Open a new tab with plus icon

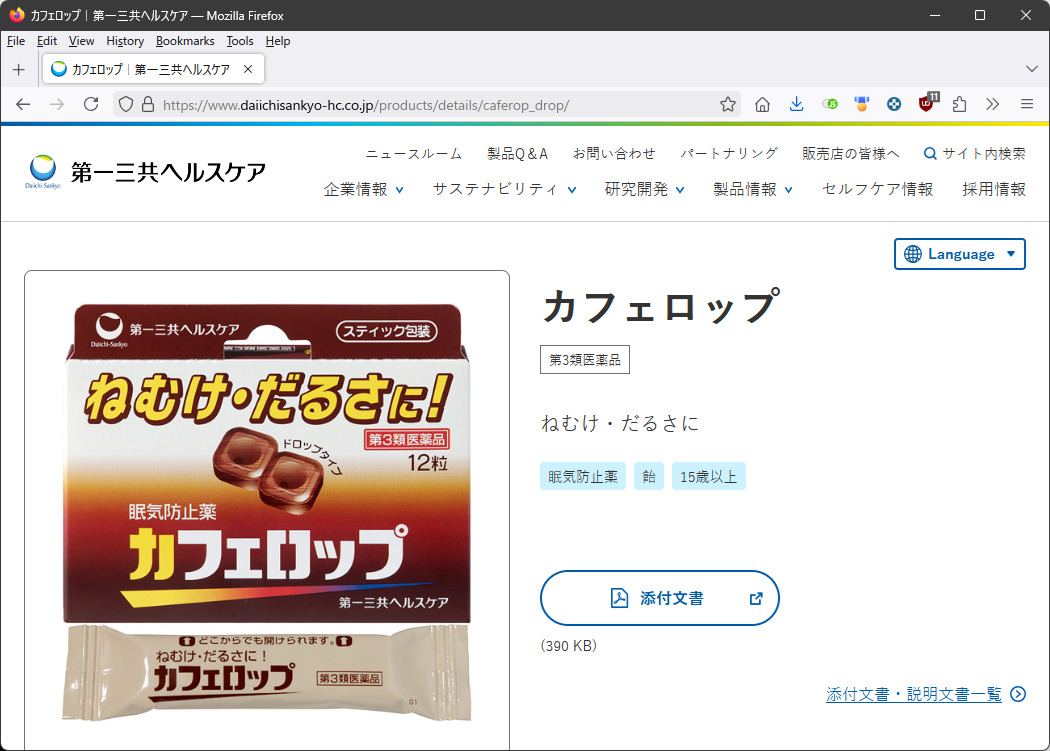[x=18, y=69]
